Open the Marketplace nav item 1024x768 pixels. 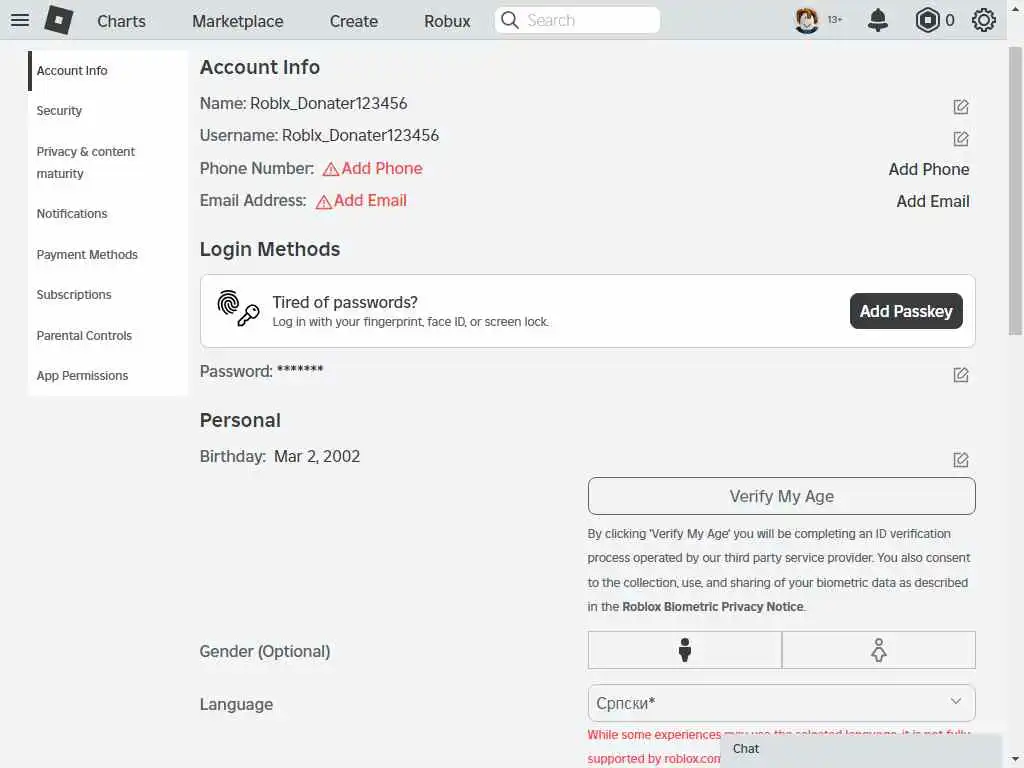pyautogui.click(x=238, y=21)
